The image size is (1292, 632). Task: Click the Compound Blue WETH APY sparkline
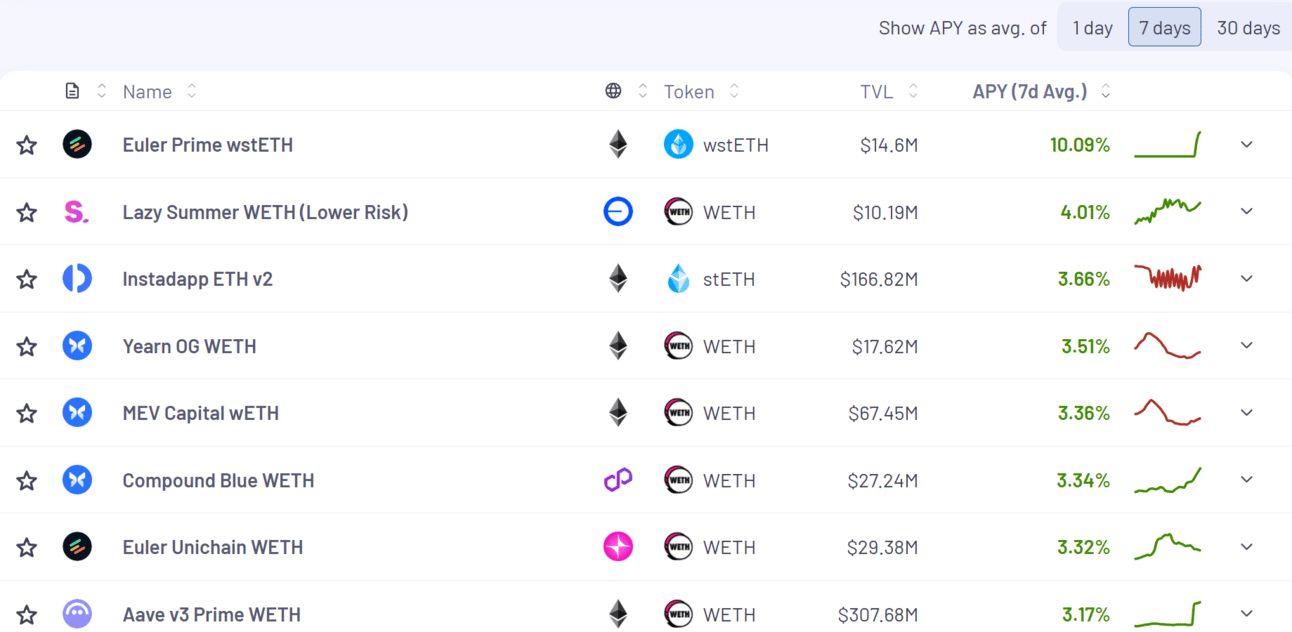1168,480
